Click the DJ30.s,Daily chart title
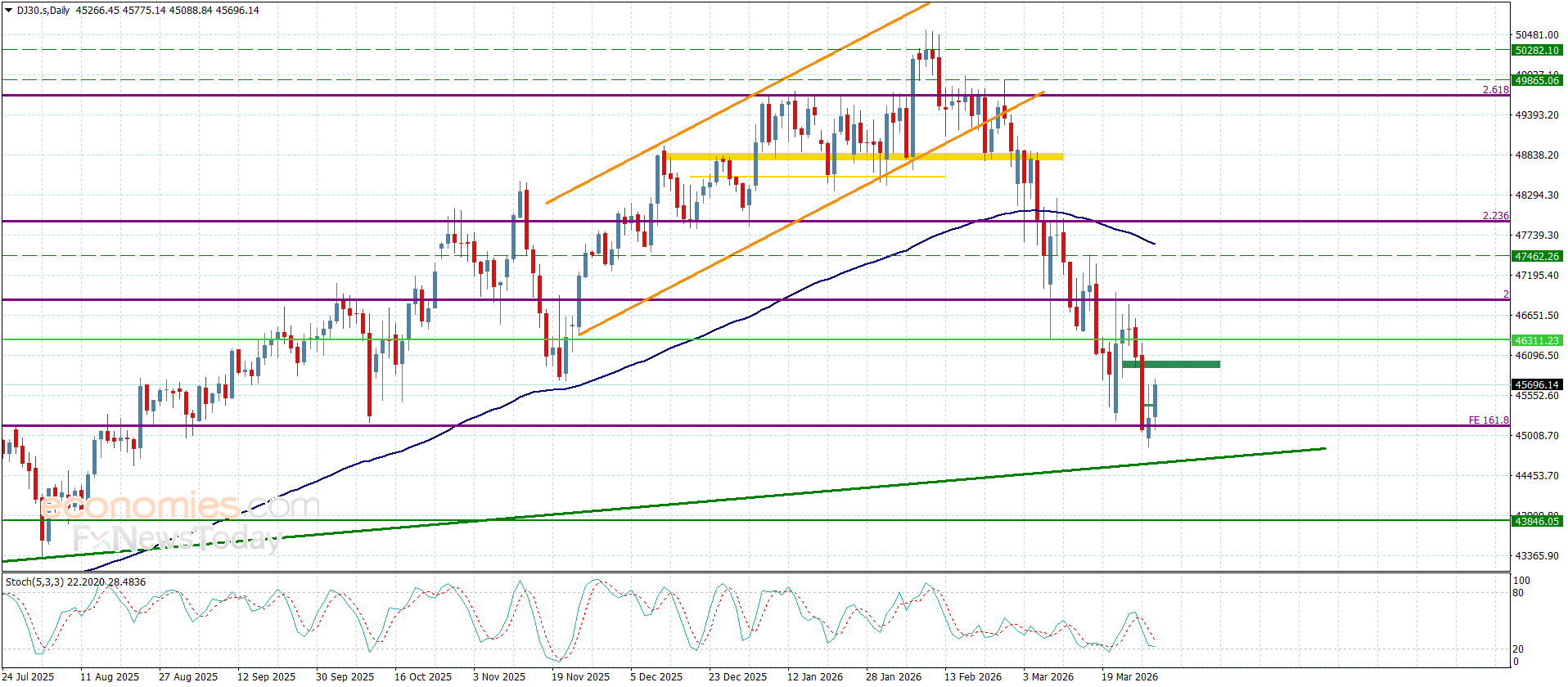The width and height of the screenshot is (1568, 687). pos(43,11)
